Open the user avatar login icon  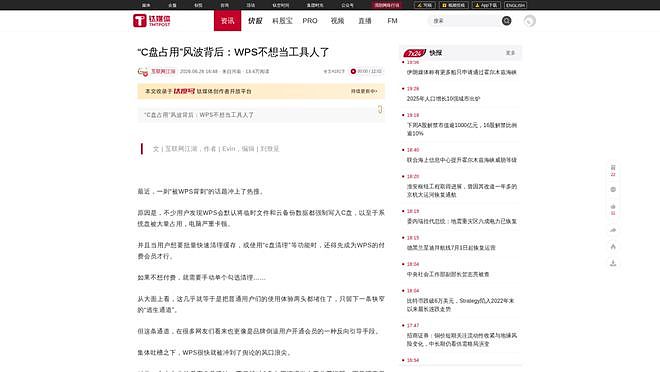click(530, 21)
